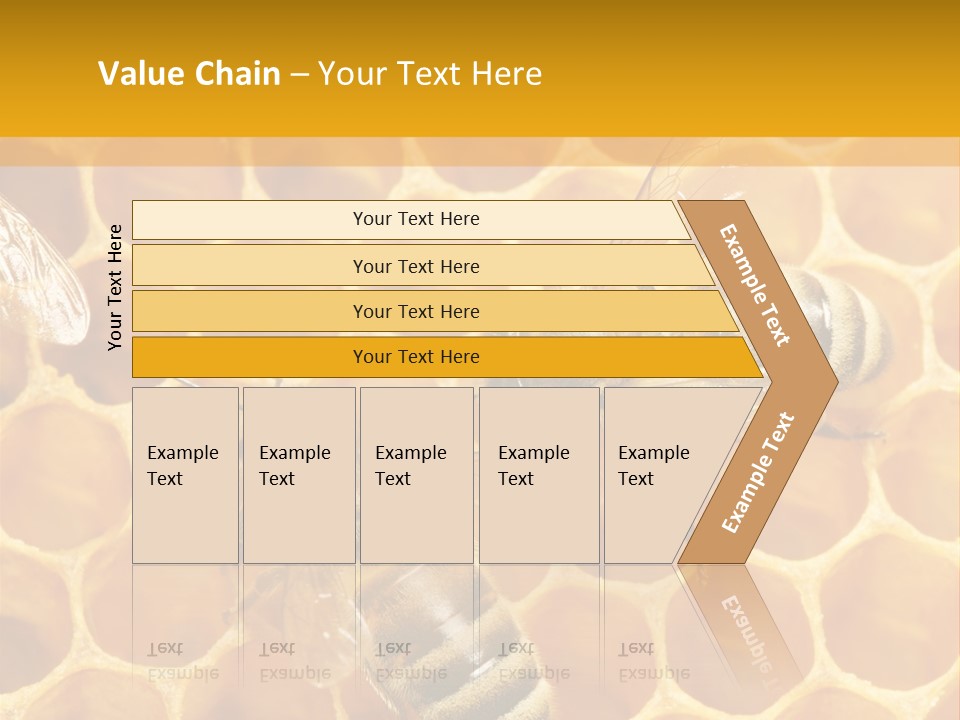960x720 pixels.
Task: Click the middle "Example Text" box
Action: (416, 475)
